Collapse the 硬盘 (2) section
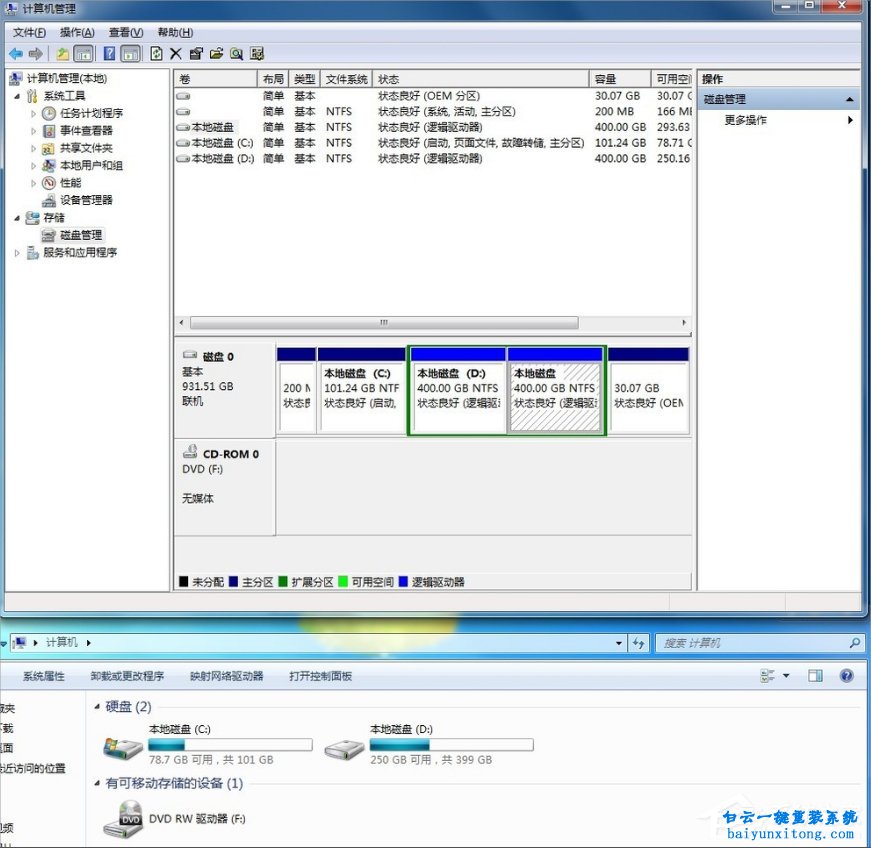871x848 pixels. (98, 707)
